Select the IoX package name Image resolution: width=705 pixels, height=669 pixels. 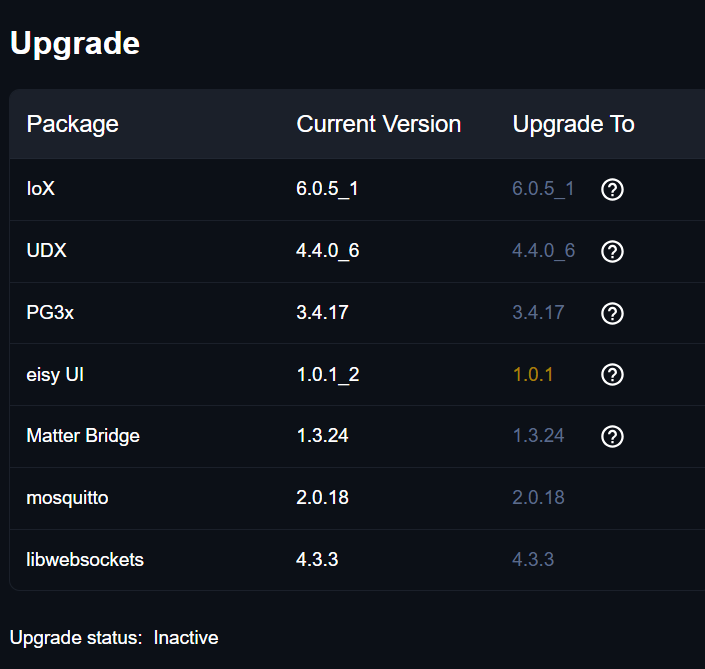pyautogui.click(x=41, y=189)
